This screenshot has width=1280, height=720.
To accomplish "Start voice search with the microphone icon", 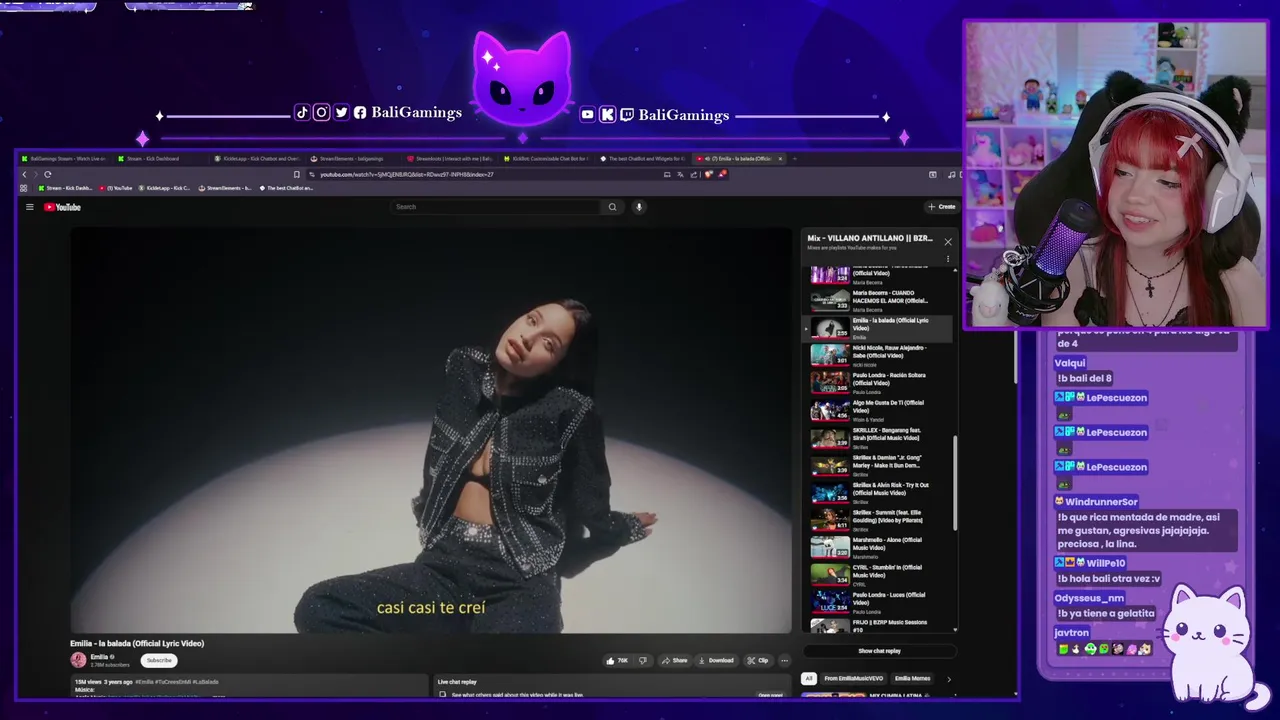I will coord(639,207).
